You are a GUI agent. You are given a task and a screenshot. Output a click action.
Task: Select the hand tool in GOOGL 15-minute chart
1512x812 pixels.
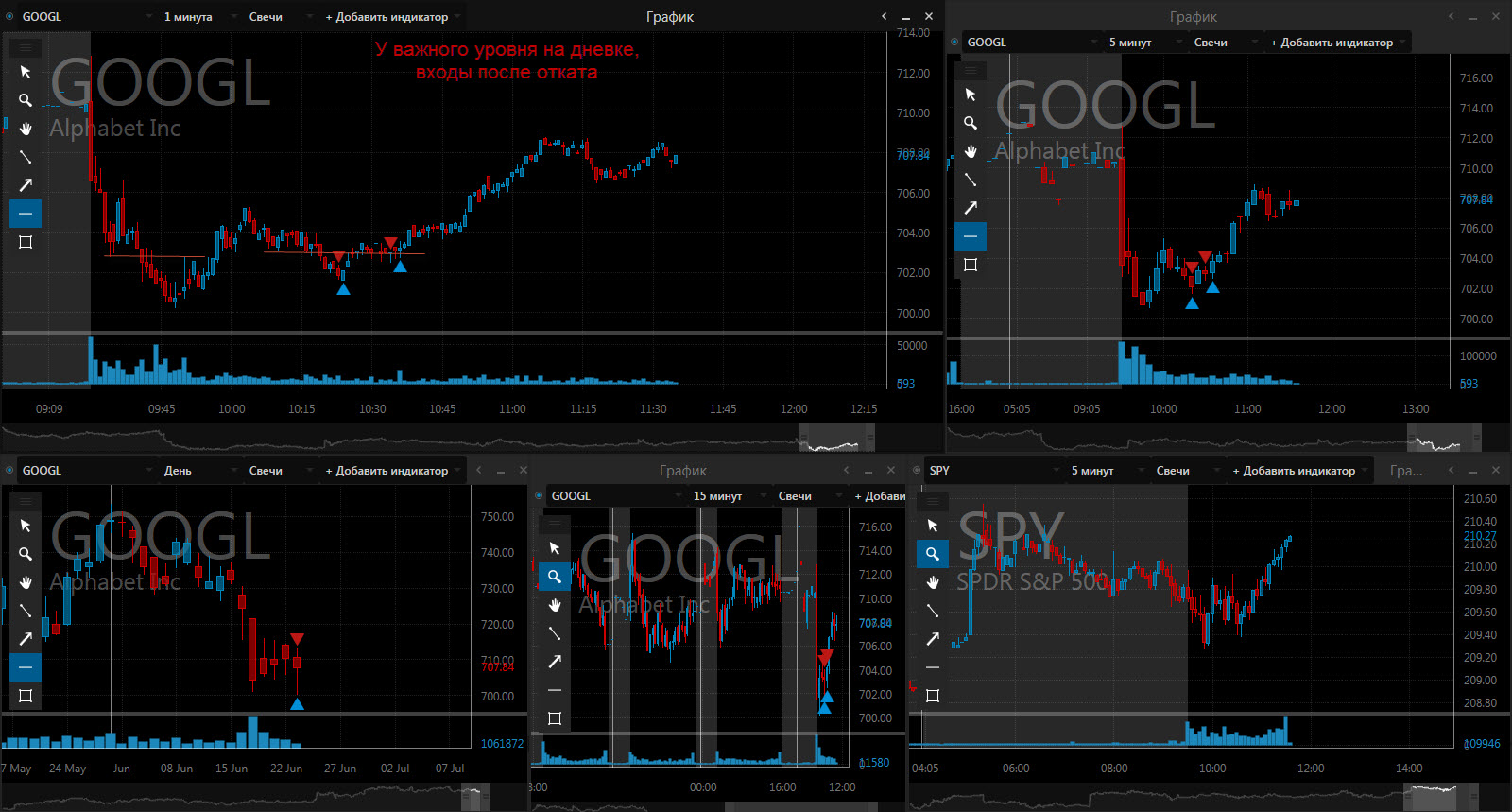555,605
